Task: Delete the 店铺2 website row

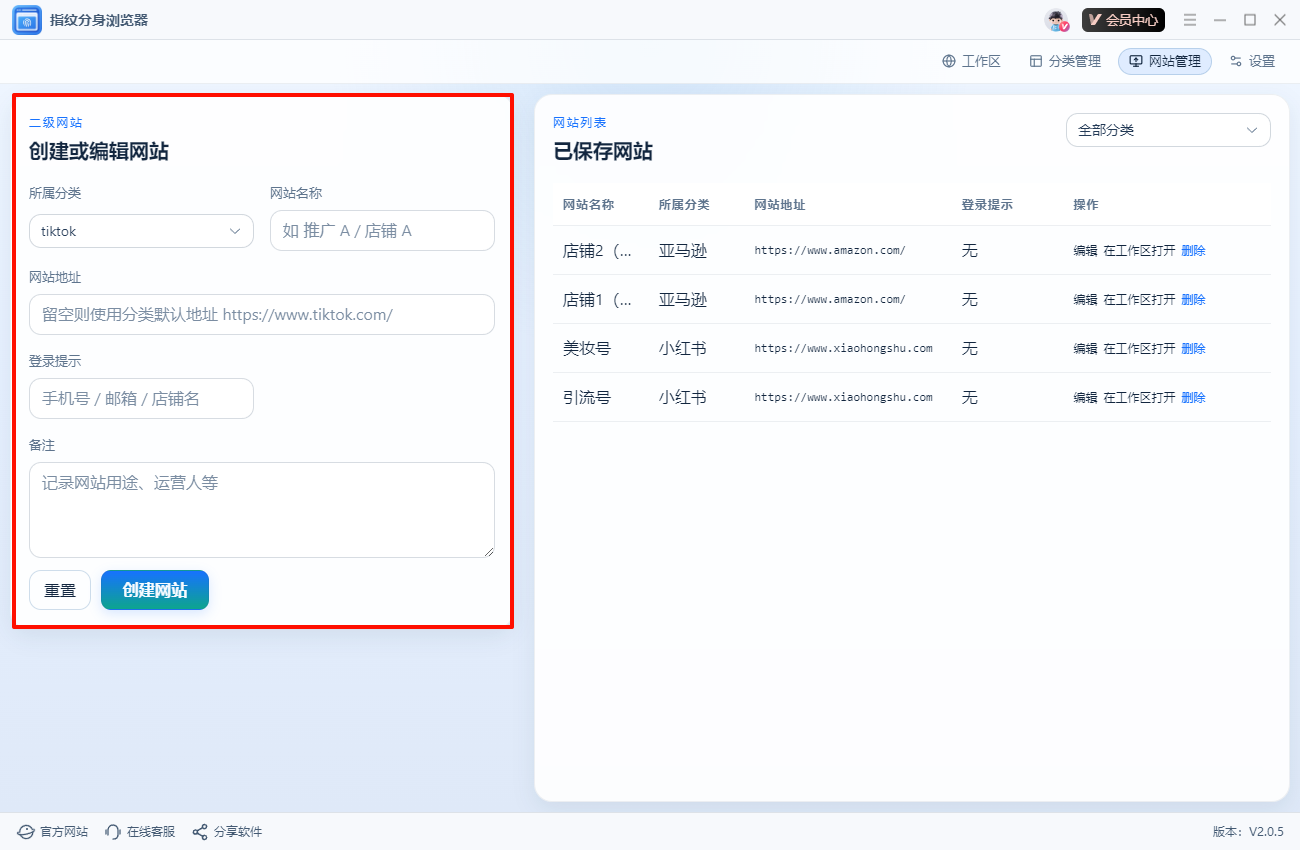Action: click(x=1194, y=251)
